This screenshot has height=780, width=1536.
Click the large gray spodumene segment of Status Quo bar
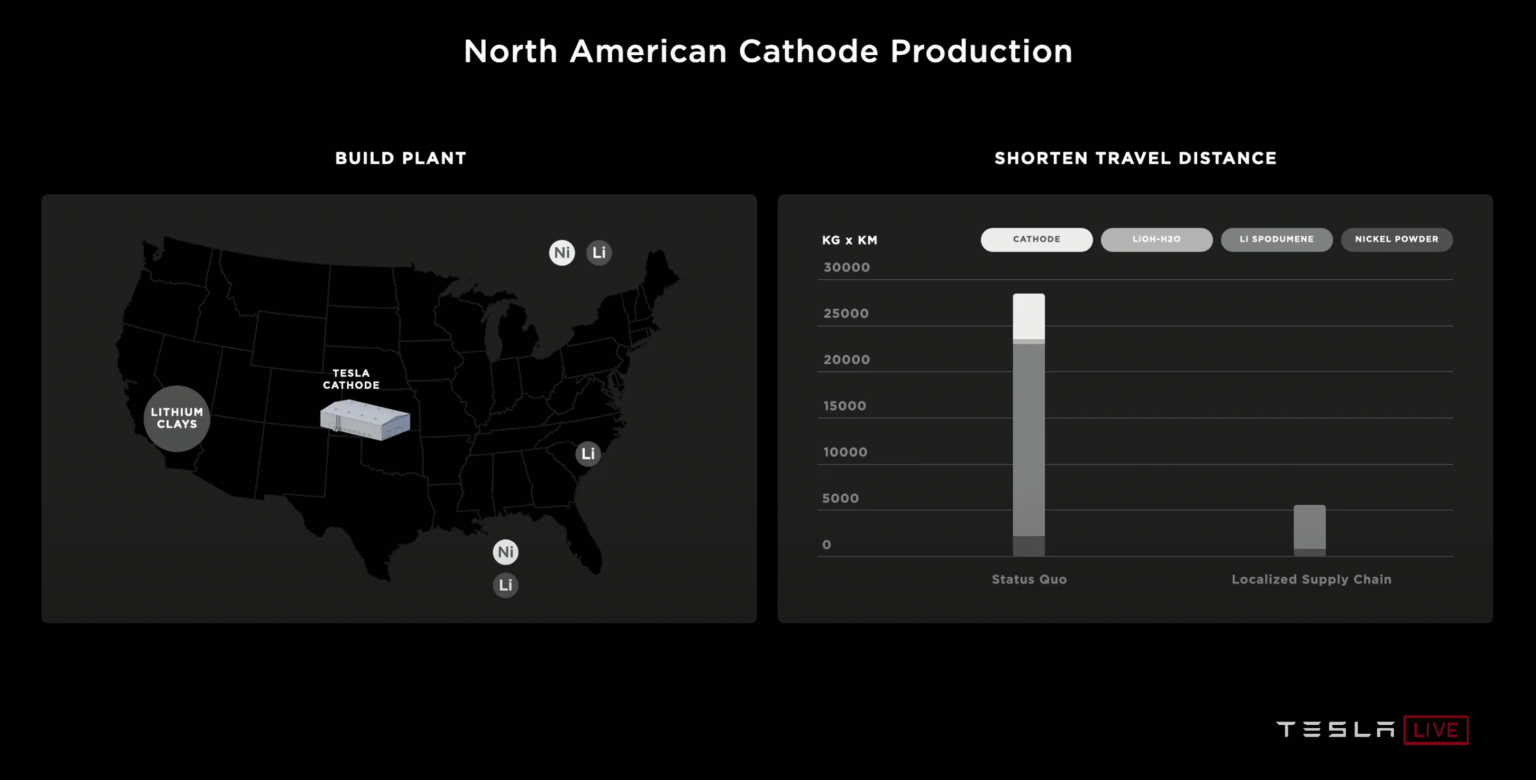pos(1029,440)
